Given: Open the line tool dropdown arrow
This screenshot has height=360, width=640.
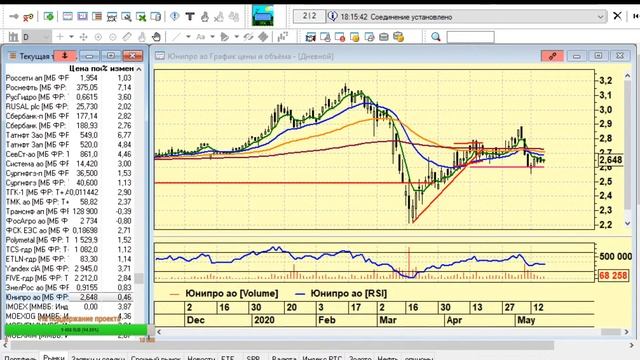Looking at the screenshot, I should [x=188, y=37].
